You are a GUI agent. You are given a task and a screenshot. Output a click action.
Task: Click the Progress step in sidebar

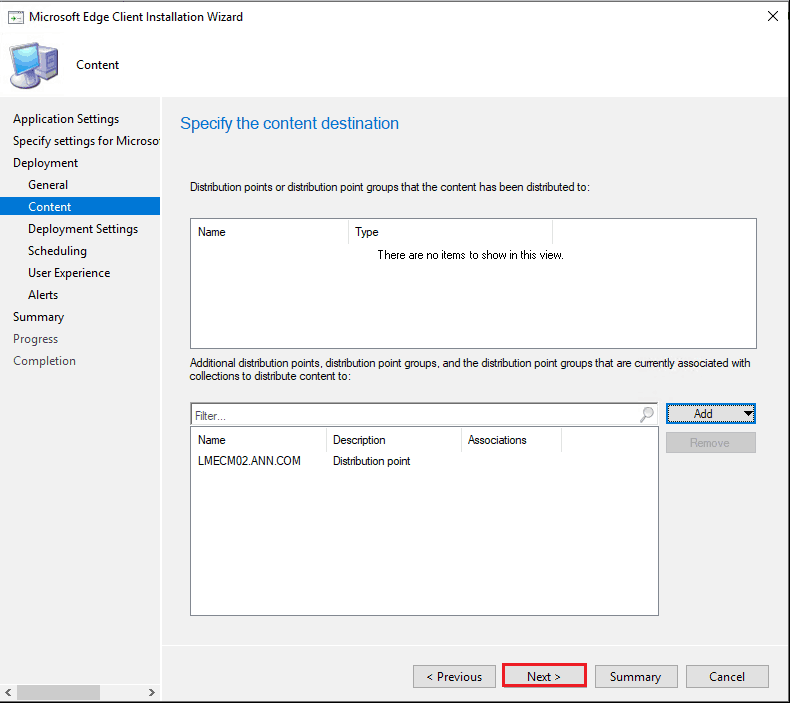(35, 339)
